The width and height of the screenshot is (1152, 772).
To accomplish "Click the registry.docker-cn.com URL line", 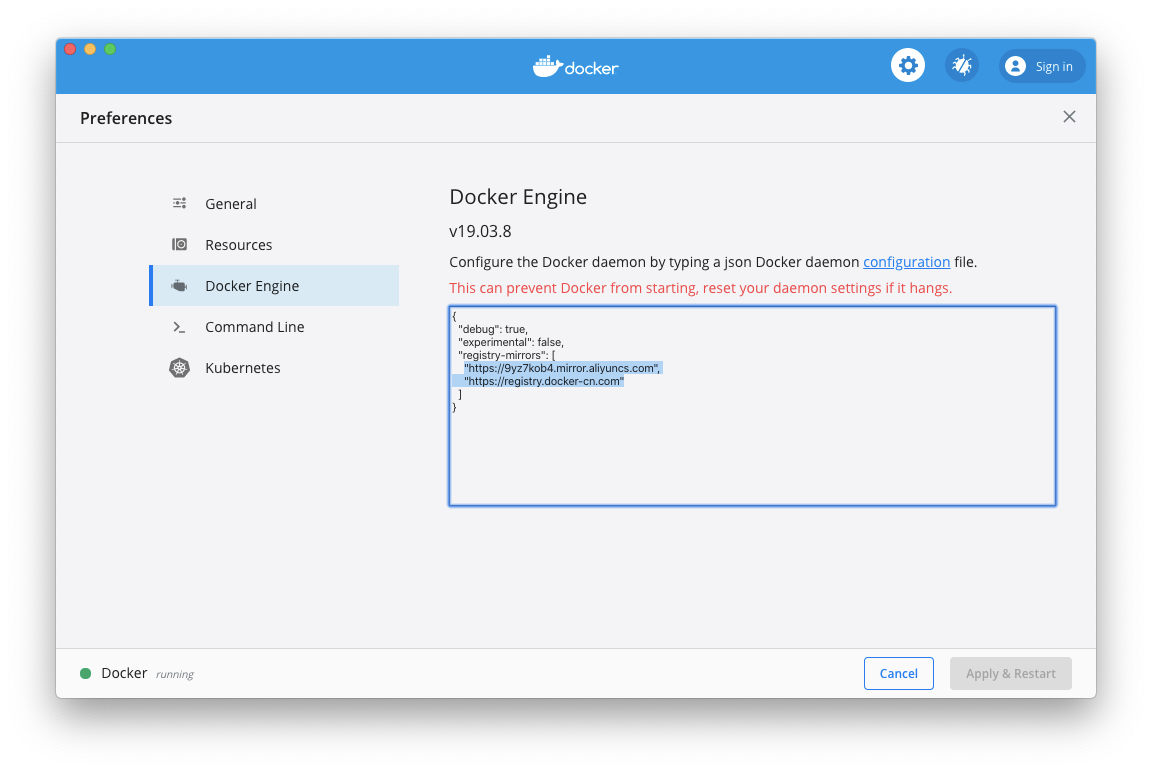I will [x=544, y=381].
